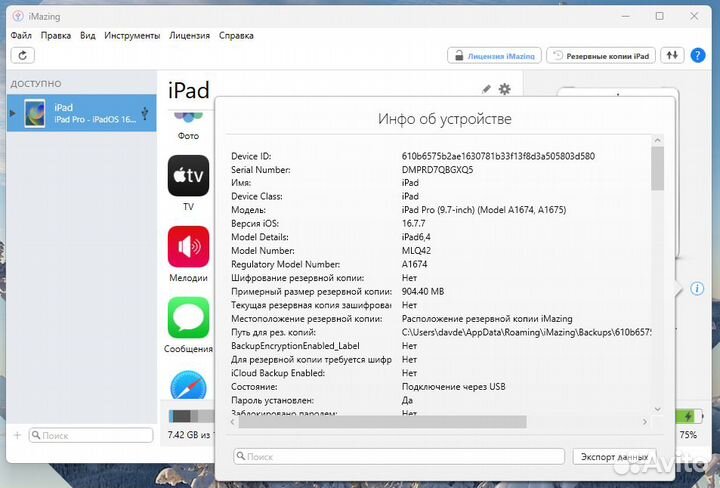Screen dimensions: 720x488
Task: Open the Мелодии ringtones icon
Action: [x=188, y=247]
